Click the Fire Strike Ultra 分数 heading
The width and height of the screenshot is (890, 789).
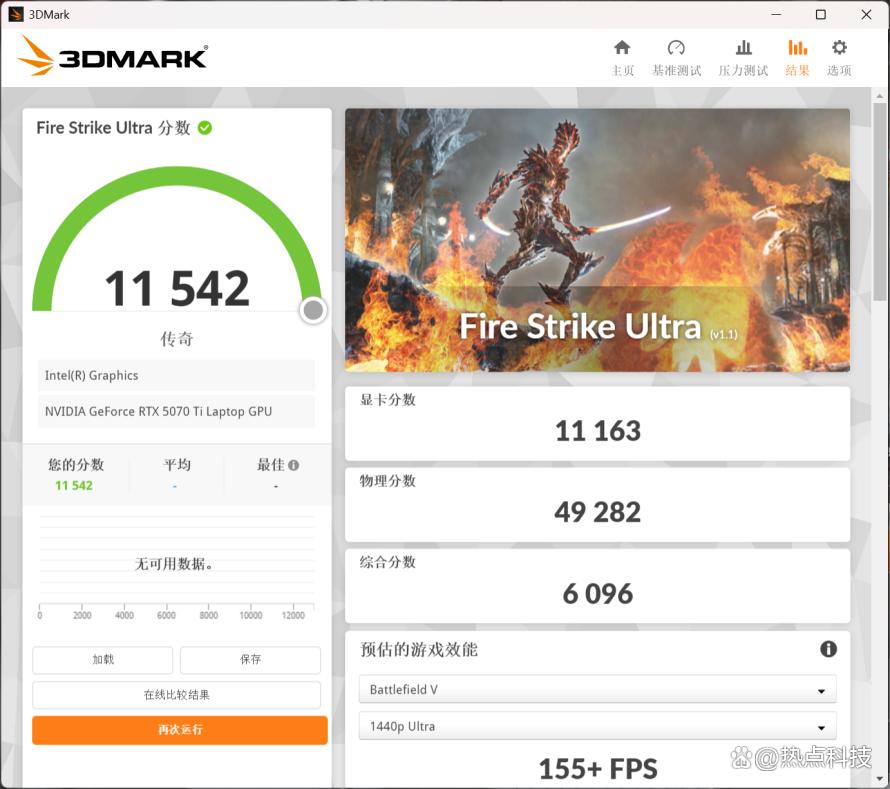pos(114,128)
